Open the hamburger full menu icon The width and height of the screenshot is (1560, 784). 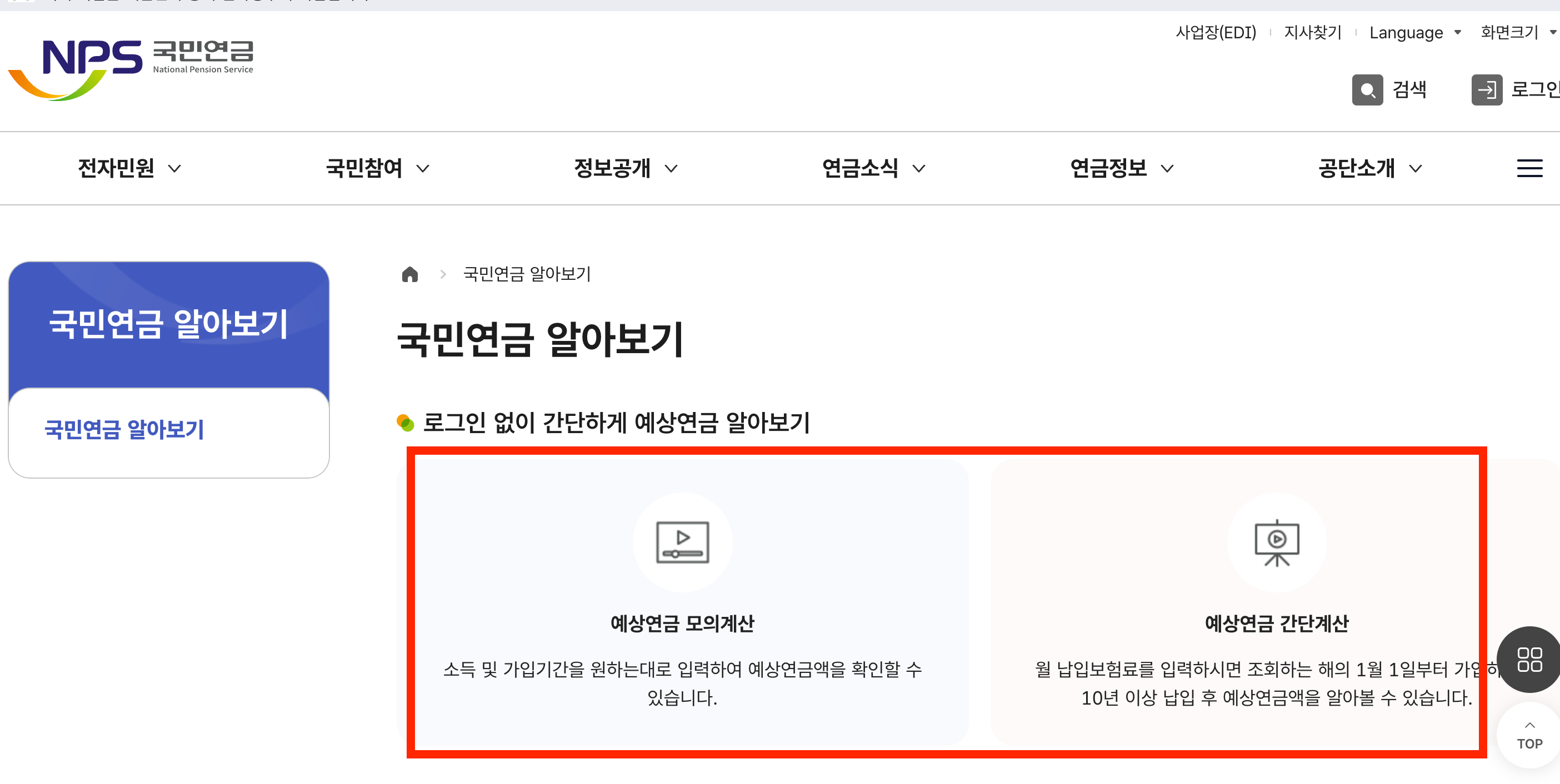pyautogui.click(x=1528, y=168)
